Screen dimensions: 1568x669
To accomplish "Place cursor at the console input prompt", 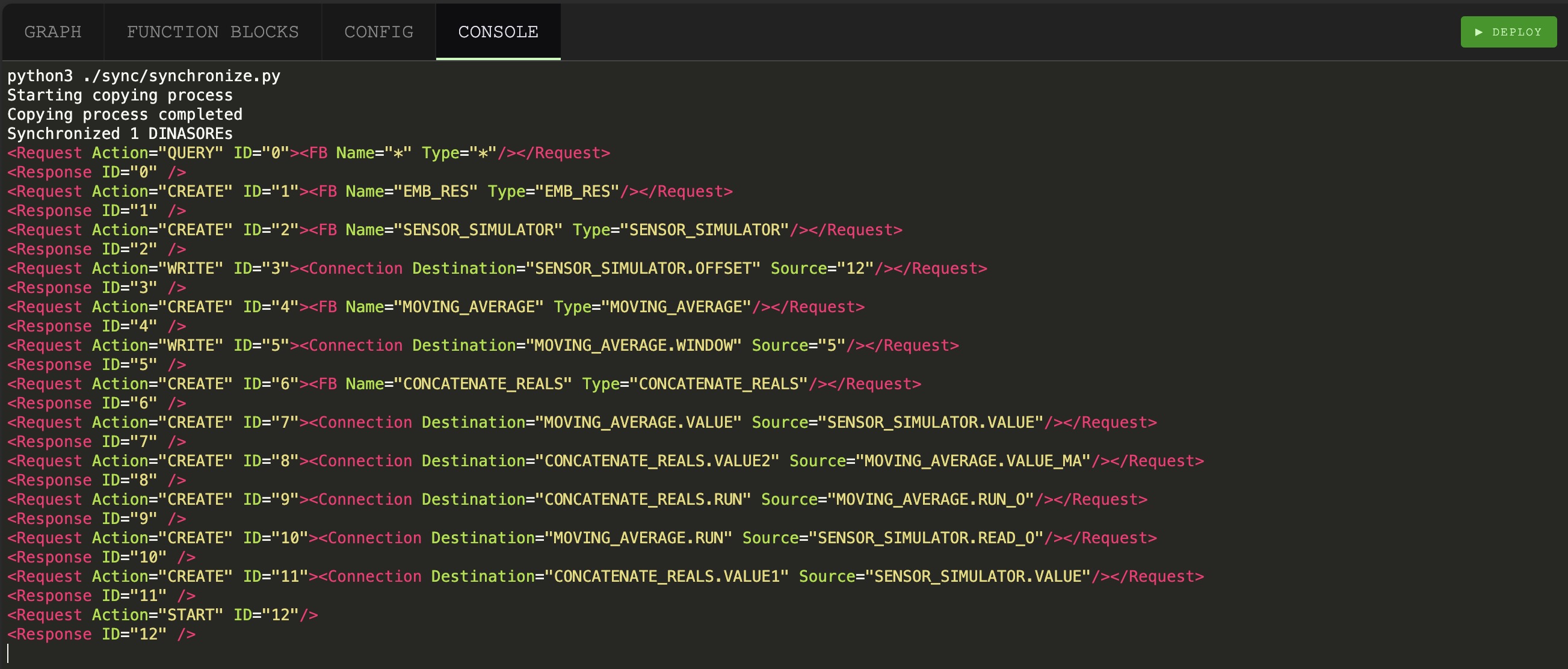I will pyautogui.click(x=8, y=654).
